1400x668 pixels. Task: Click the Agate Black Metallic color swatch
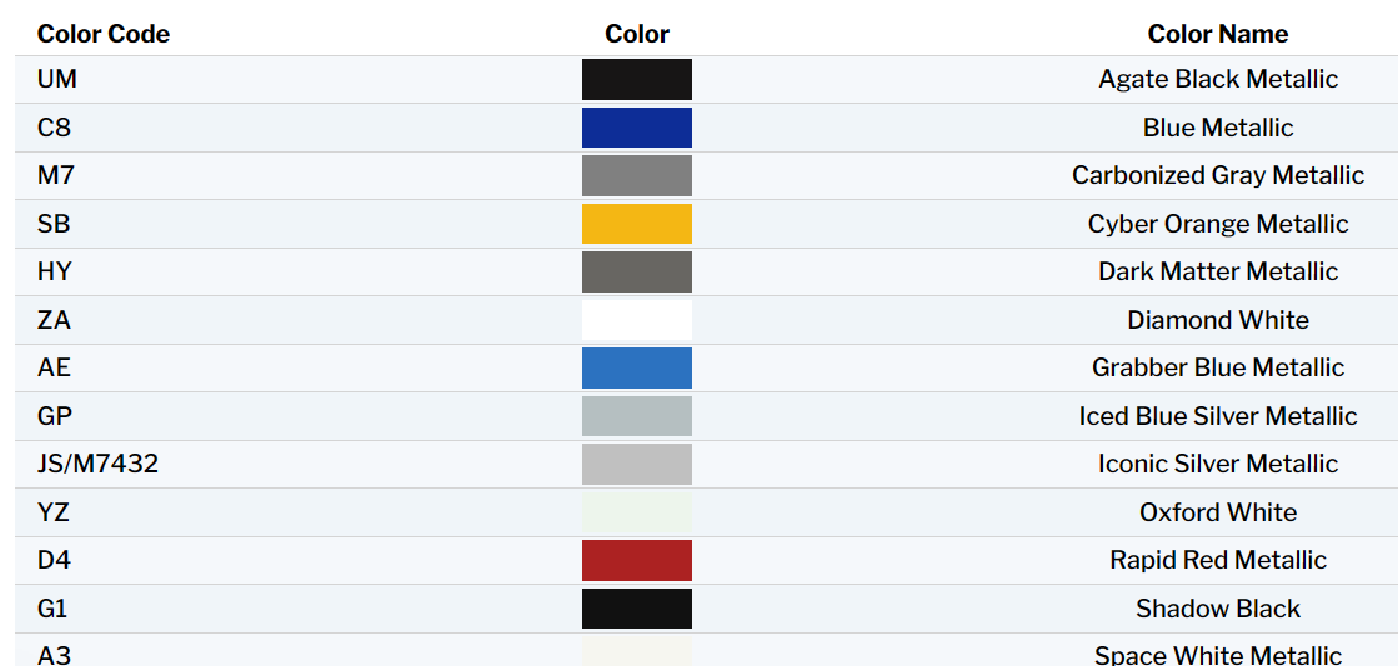click(637, 80)
